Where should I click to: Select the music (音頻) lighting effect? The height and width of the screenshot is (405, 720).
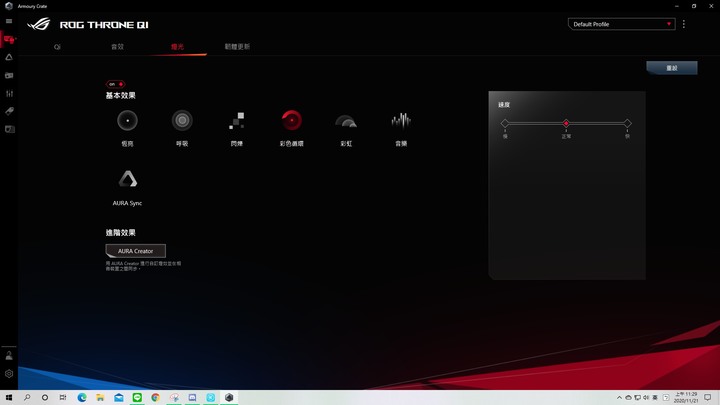[401, 121]
